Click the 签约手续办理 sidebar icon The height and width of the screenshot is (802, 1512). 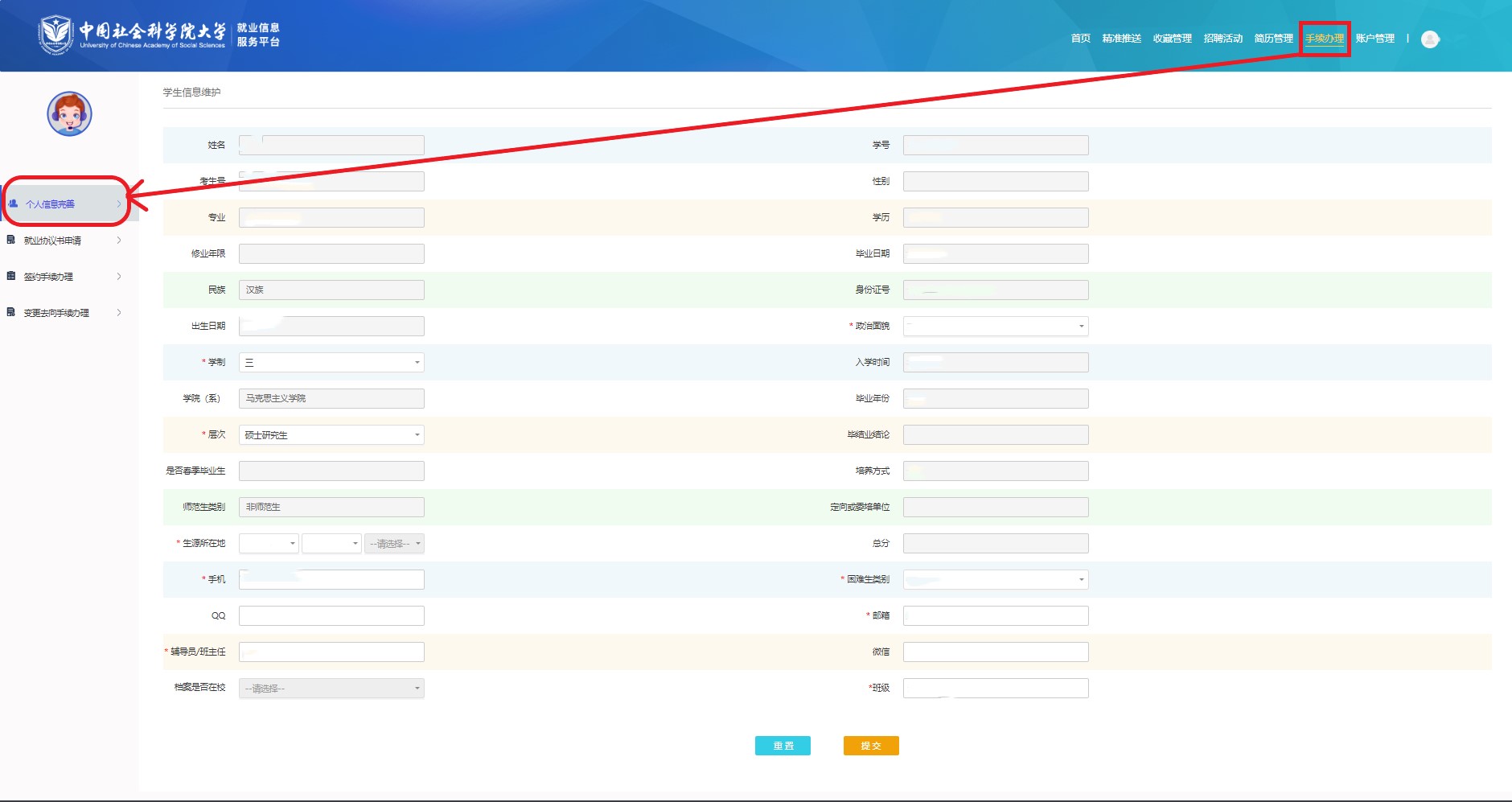pos(11,276)
